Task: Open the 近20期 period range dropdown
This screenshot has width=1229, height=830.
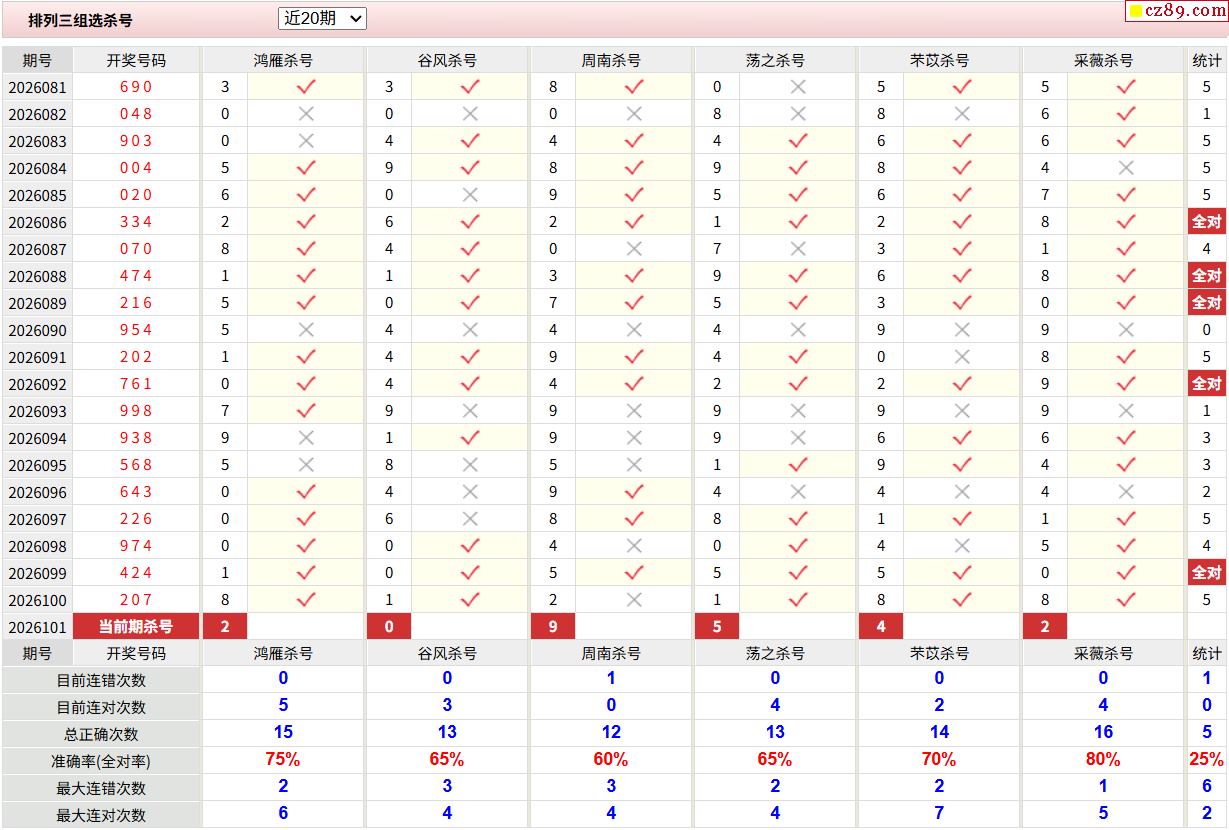Action: [321, 18]
